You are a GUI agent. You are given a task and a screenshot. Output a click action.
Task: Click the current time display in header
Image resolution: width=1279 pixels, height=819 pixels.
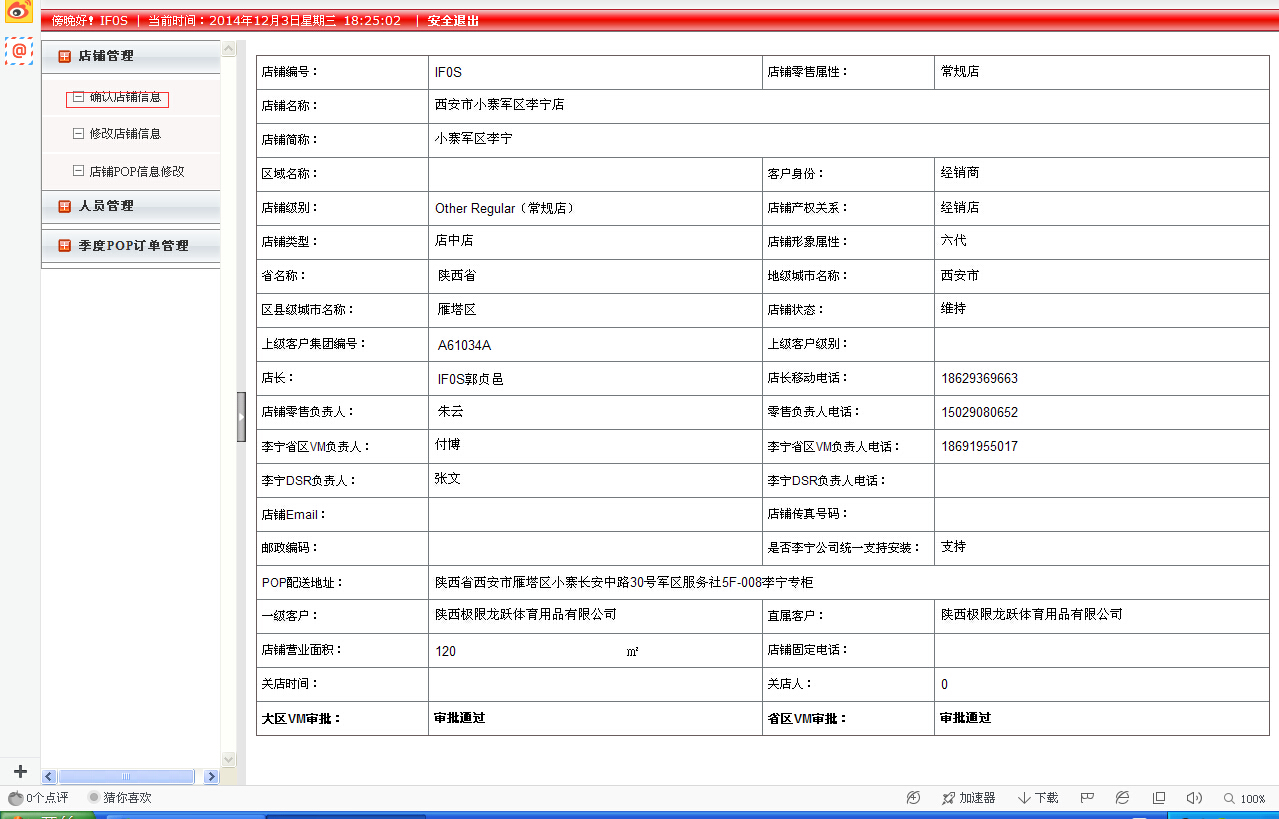[275, 21]
